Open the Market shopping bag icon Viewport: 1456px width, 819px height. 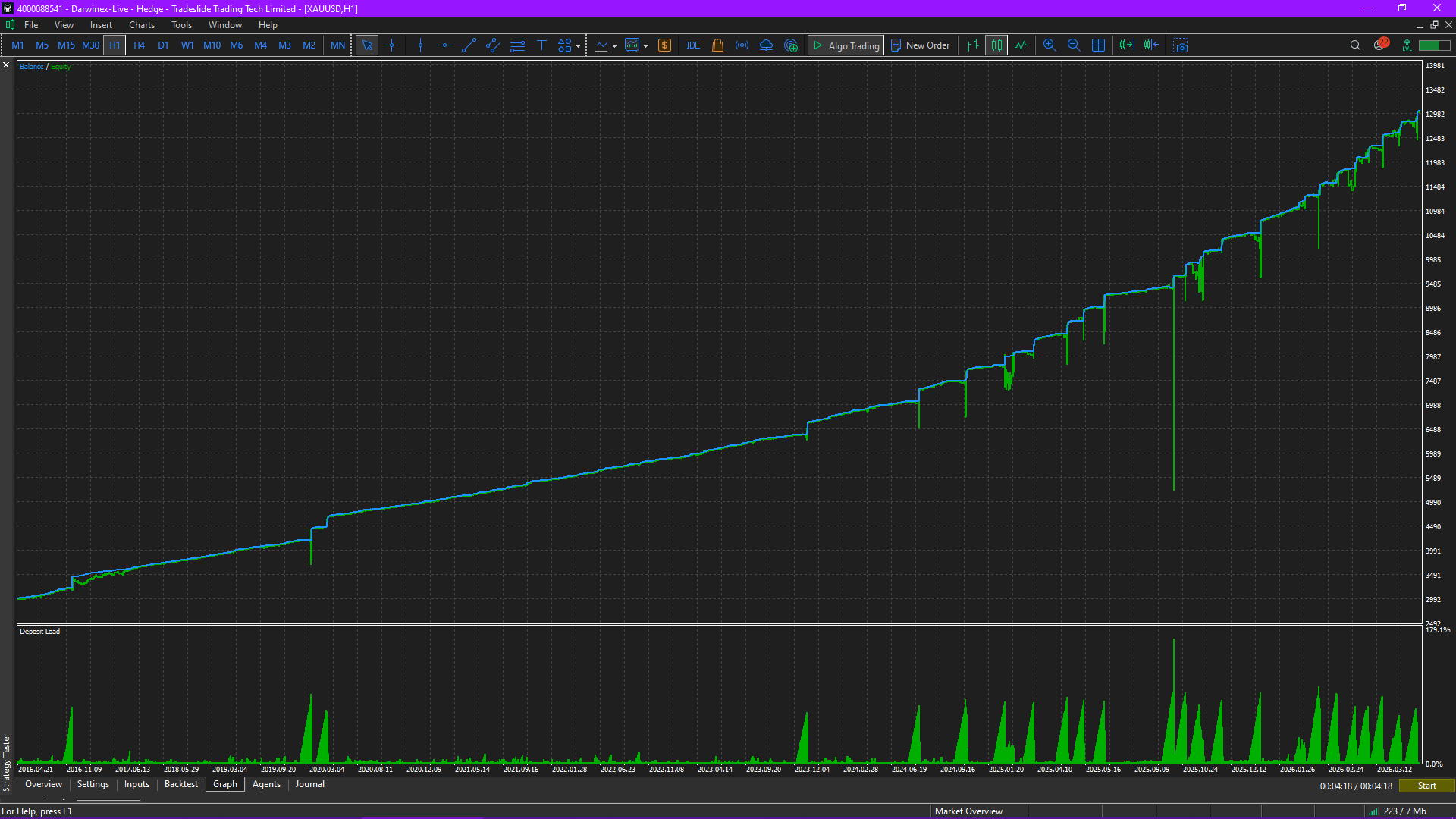tap(717, 45)
